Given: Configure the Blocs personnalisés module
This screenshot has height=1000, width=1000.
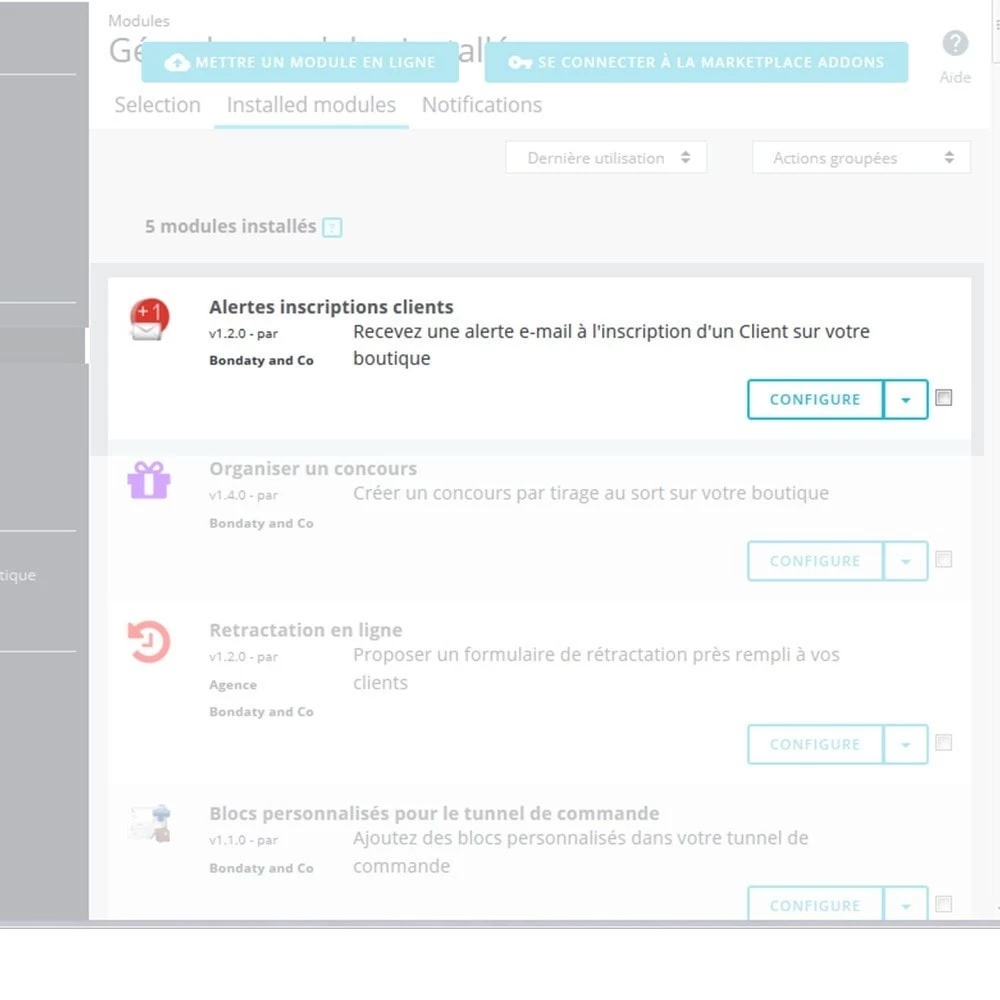Looking at the screenshot, I should pyautogui.click(x=815, y=904).
